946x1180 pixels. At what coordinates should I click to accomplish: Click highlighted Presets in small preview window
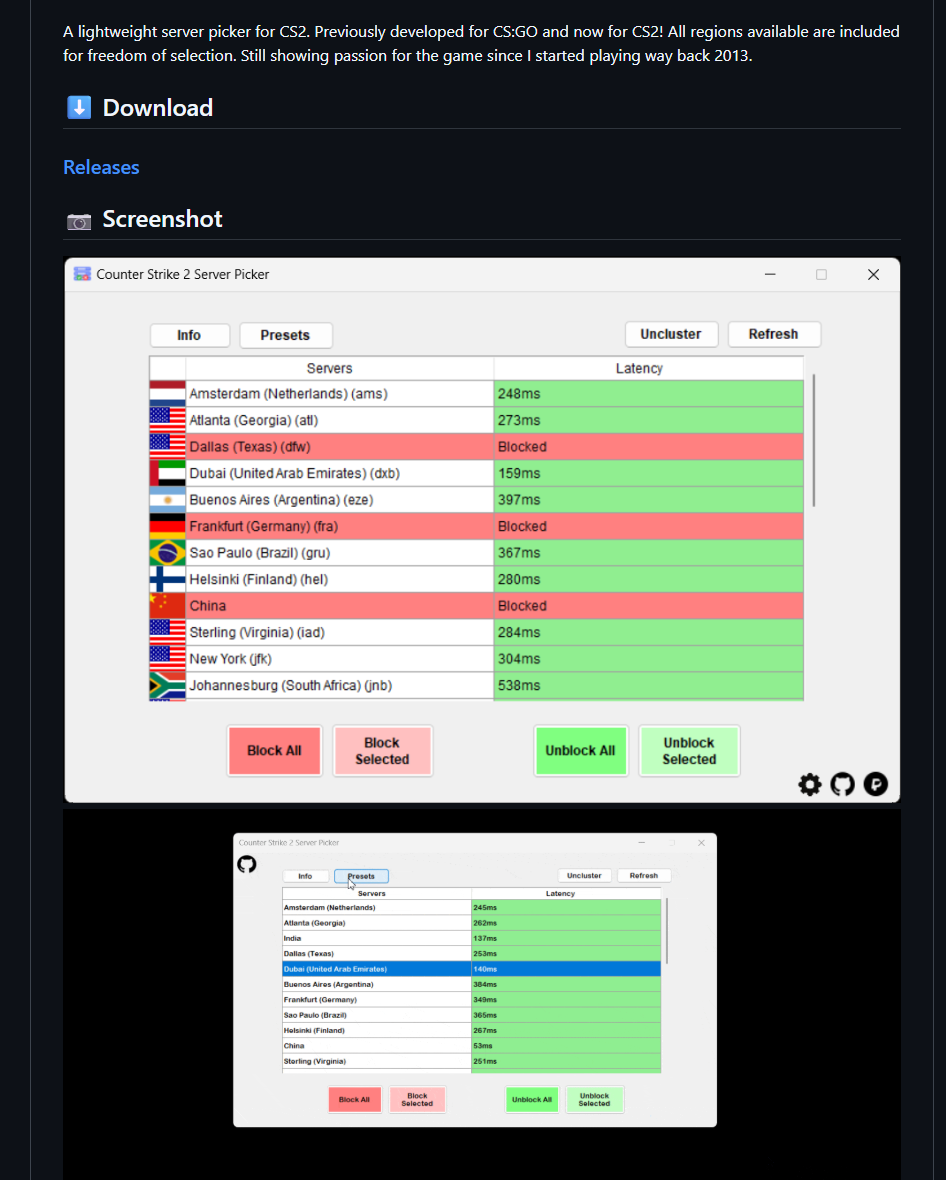click(361, 876)
